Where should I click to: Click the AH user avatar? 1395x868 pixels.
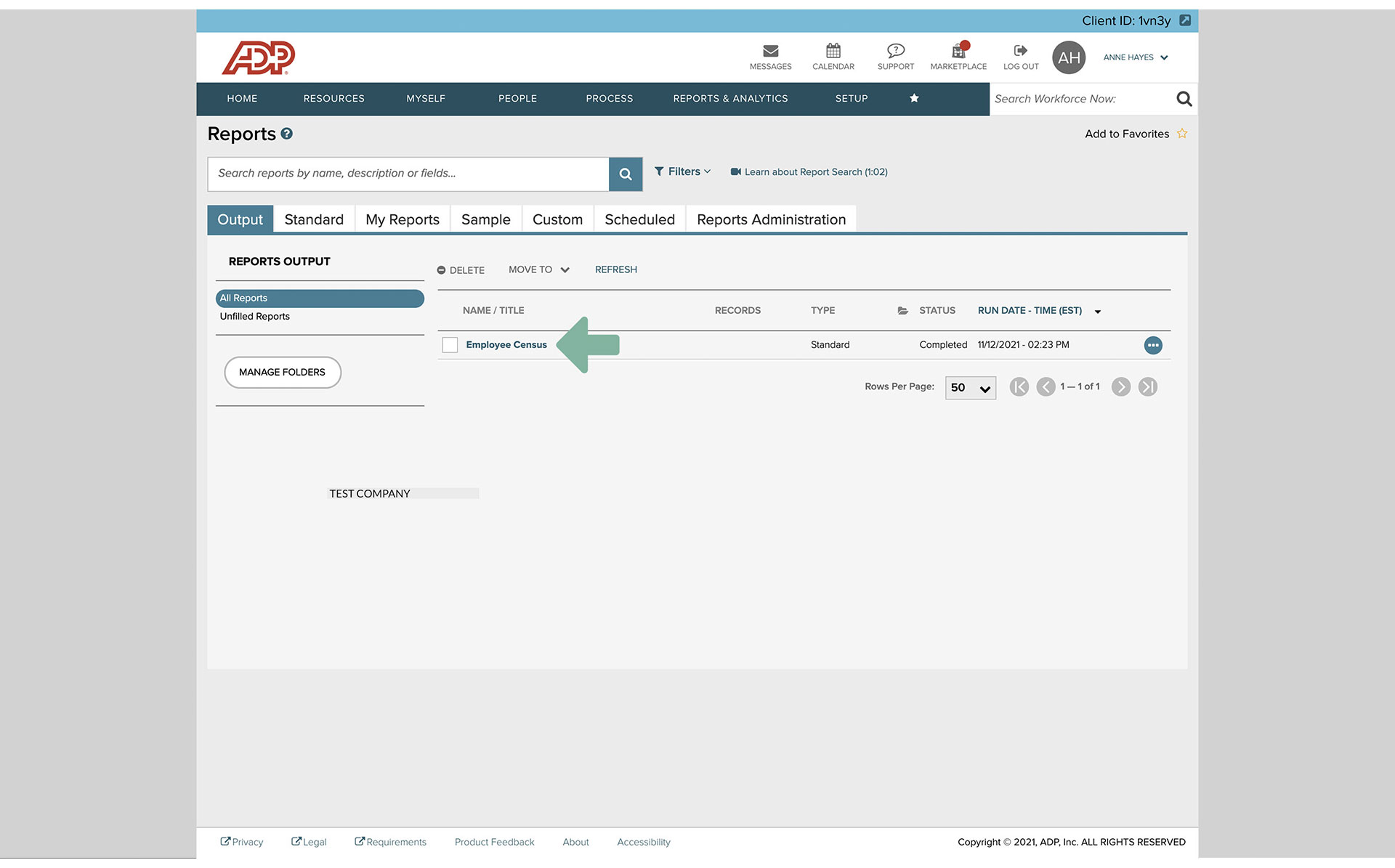pos(1069,58)
